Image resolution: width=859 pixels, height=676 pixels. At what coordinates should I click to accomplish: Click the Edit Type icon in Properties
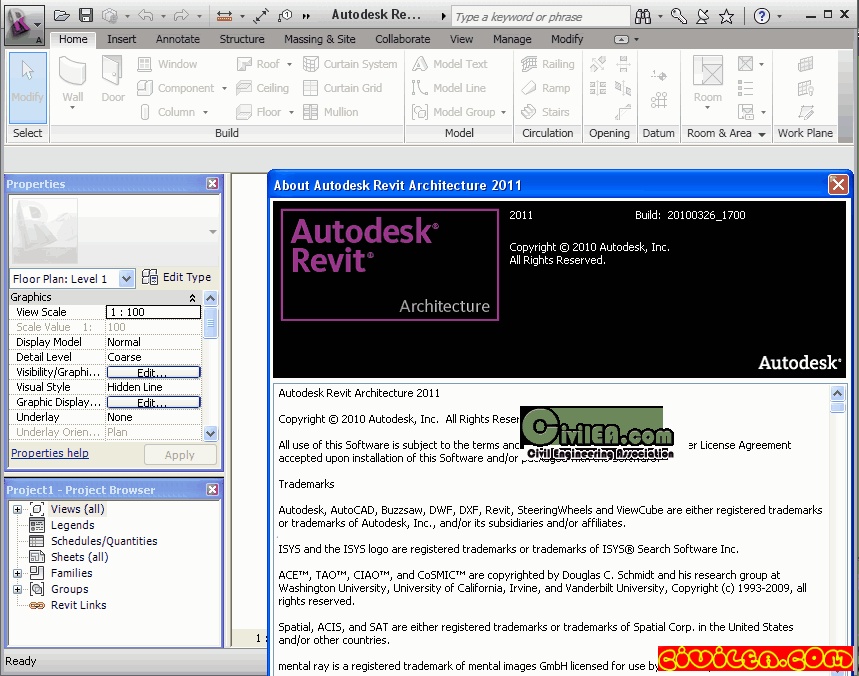click(x=150, y=277)
